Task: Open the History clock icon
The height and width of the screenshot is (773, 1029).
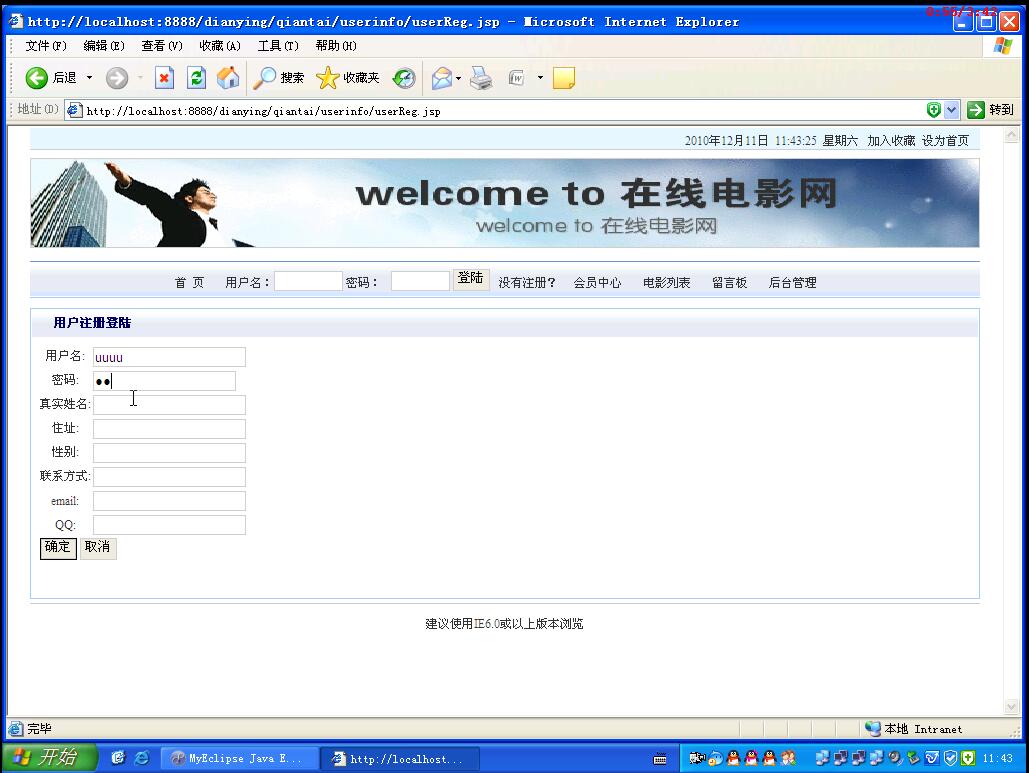Action: click(x=404, y=78)
